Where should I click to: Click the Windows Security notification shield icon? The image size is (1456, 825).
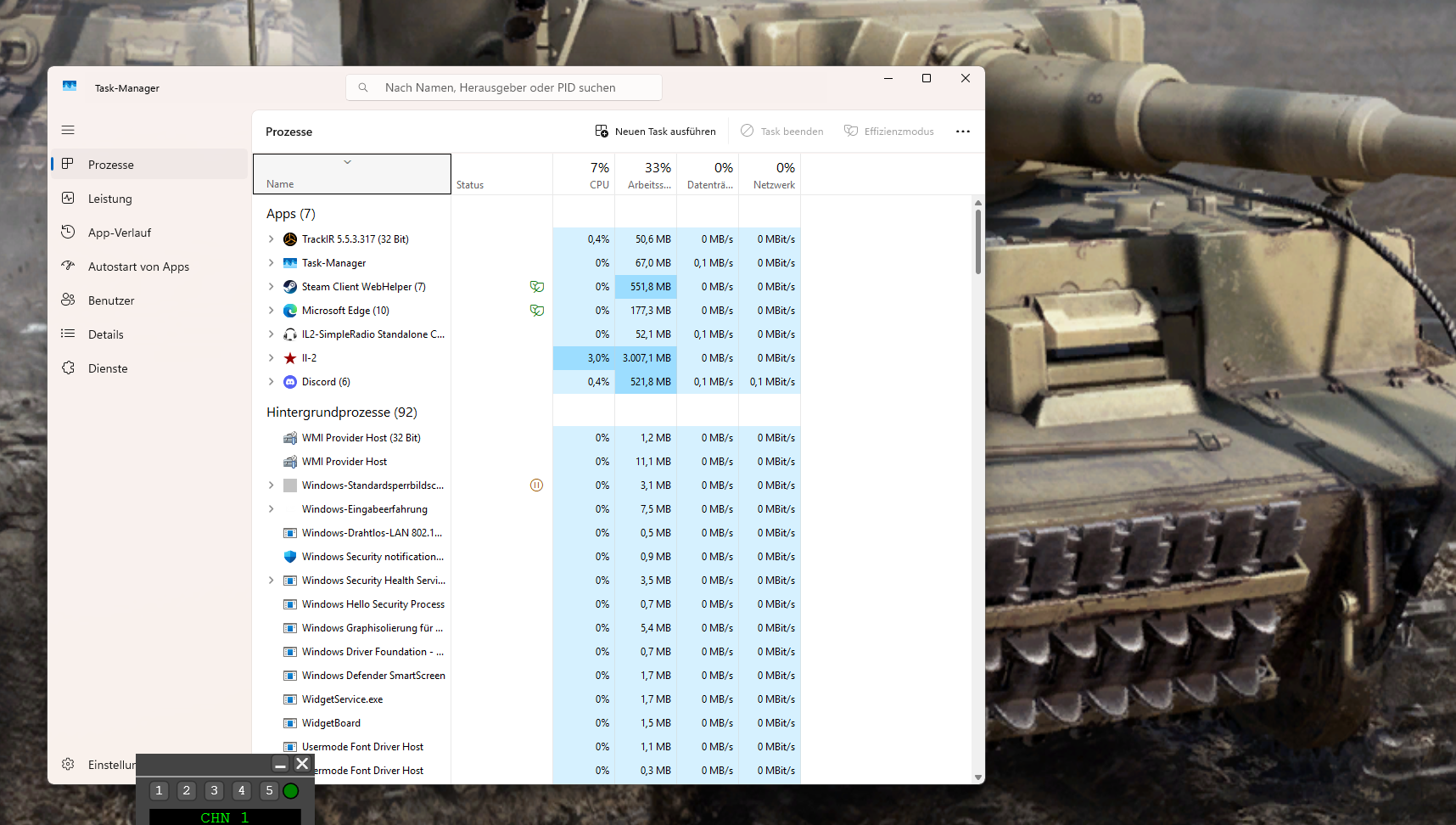[x=290, y=557]
